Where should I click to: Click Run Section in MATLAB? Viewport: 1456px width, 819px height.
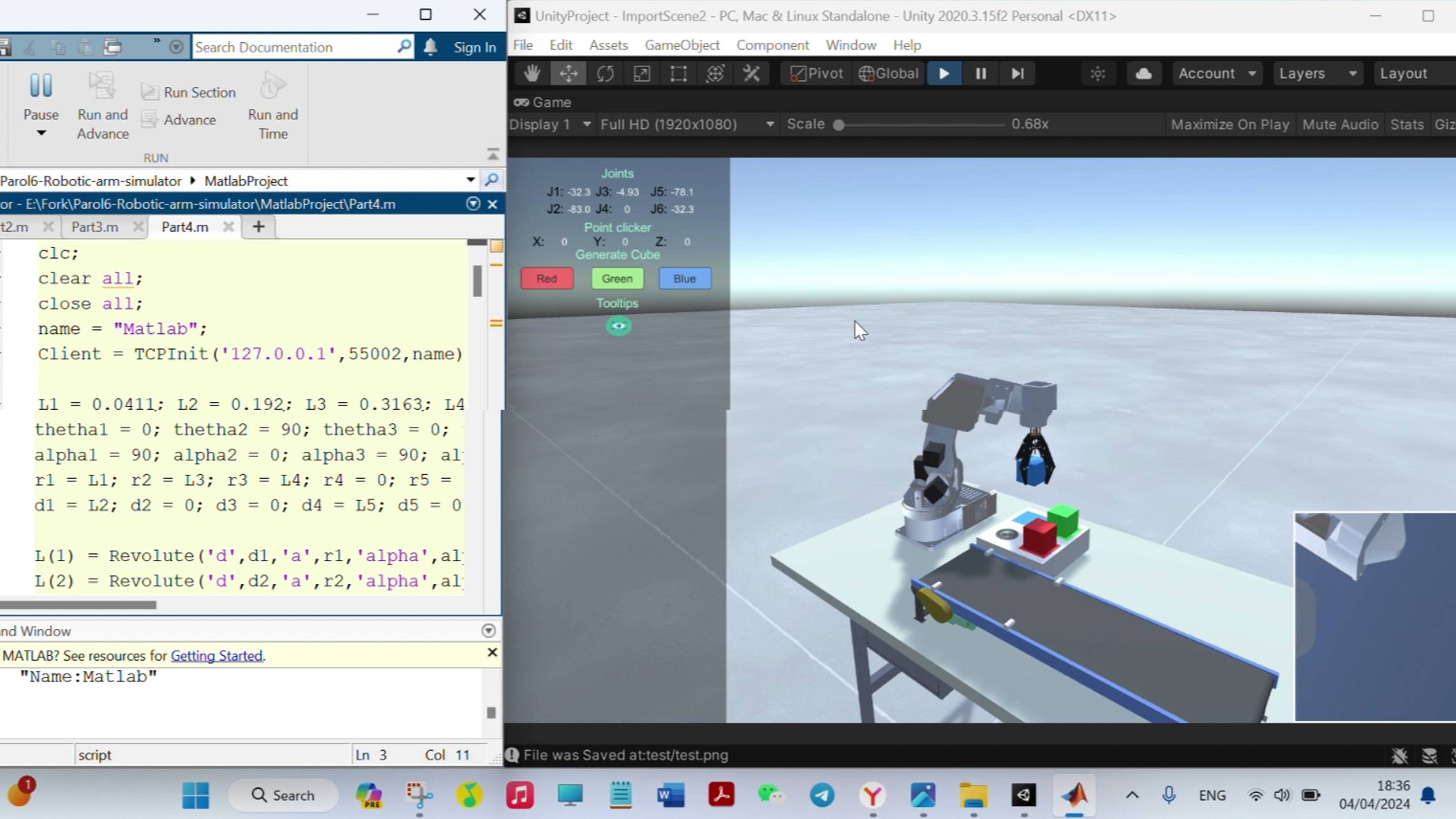pyautogui.click(x=189, y=93)
